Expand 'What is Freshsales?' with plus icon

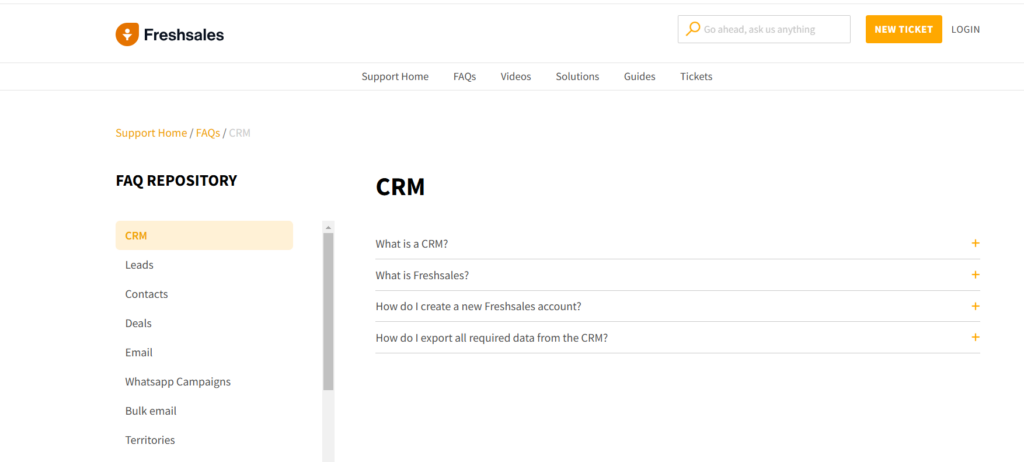click(x=975, y=275)
